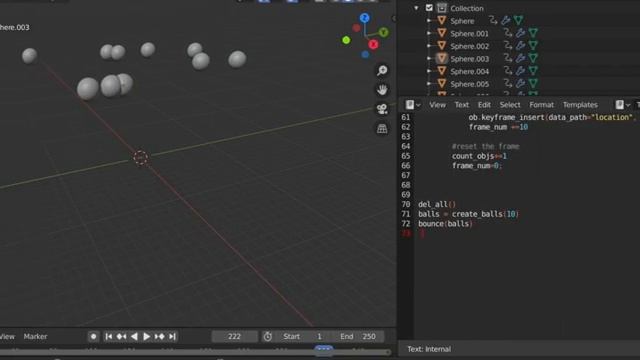Click the highlighted Sphere.003 object icon

pyautogui.click(x=441, y=58)
